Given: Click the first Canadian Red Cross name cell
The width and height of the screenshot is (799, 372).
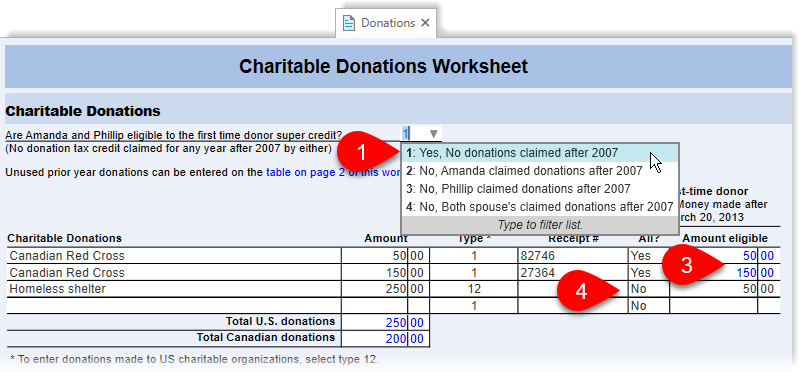Looking at the screenshot, I should (x=174, y=255).
